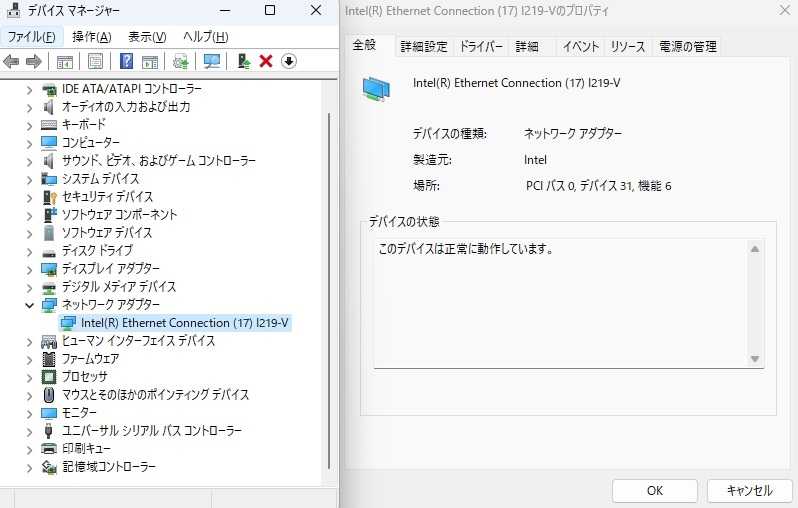Switch to the ドライバー tab
The height and width of the screenshot is (508, 798).
pyautogui.click(x=481, y=47)
